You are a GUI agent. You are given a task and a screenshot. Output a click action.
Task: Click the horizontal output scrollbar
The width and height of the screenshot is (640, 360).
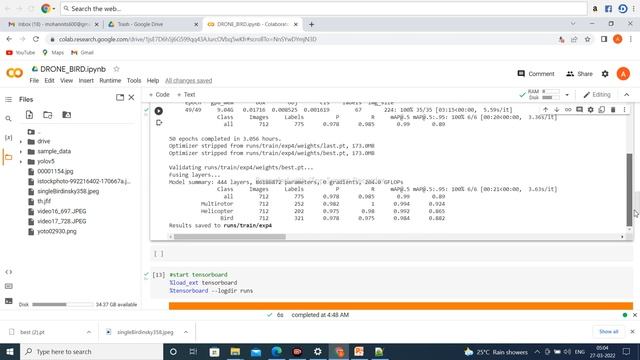pos(230,237)
